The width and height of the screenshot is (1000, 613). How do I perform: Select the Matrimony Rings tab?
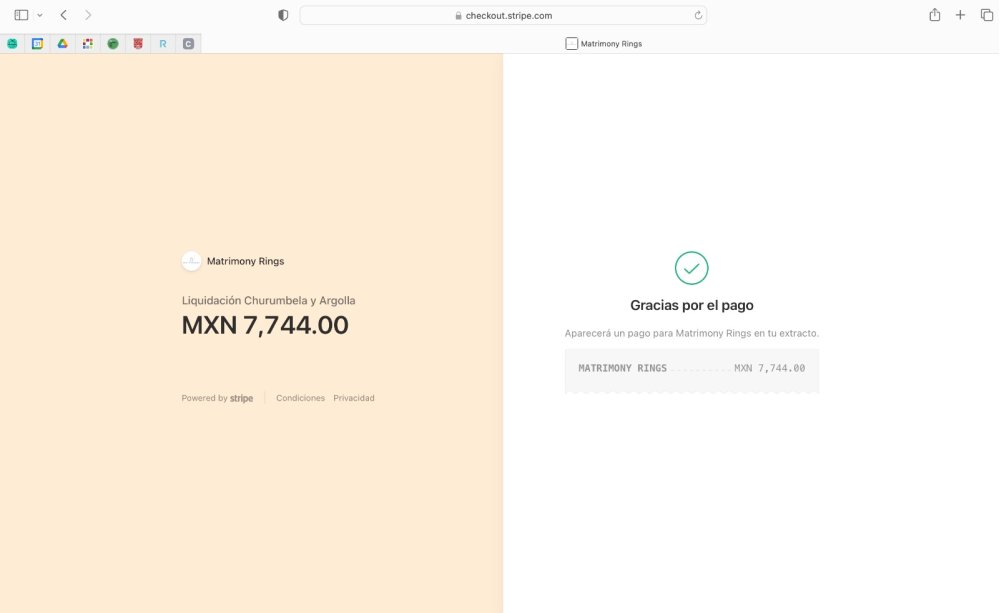pos(603,43)
